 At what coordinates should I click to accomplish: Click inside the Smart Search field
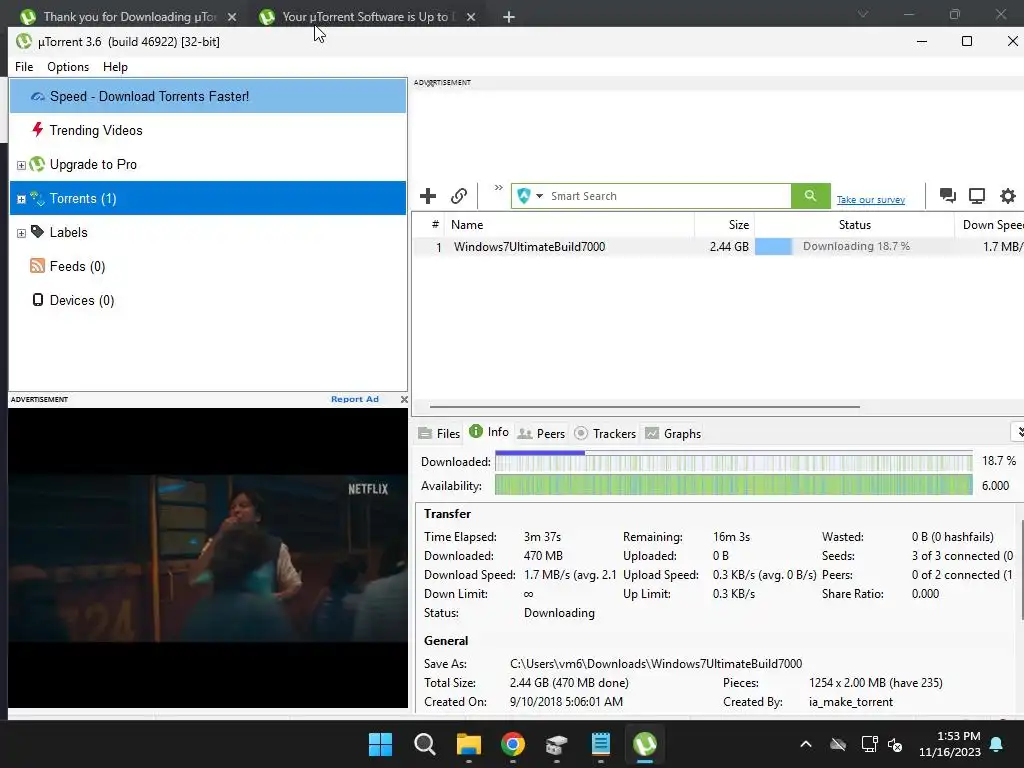tap(668, 196)
